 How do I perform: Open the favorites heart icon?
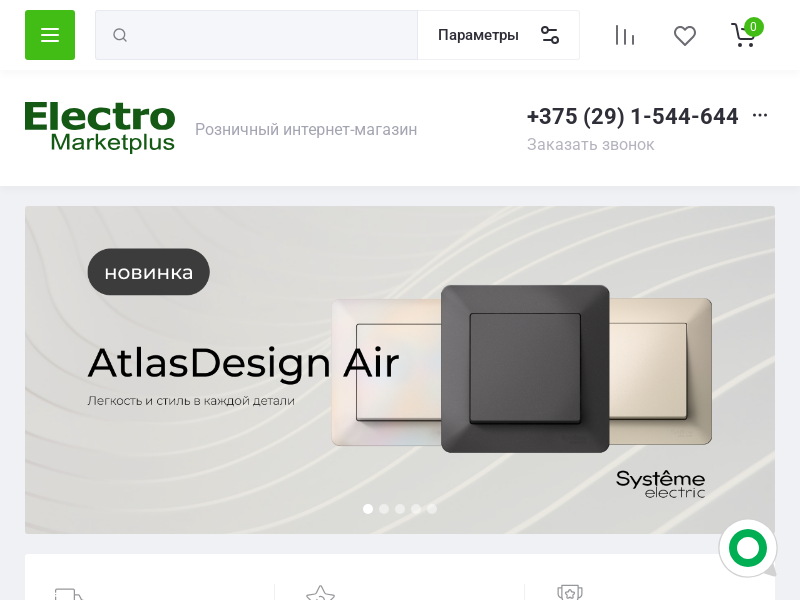[x=685, y=36]
